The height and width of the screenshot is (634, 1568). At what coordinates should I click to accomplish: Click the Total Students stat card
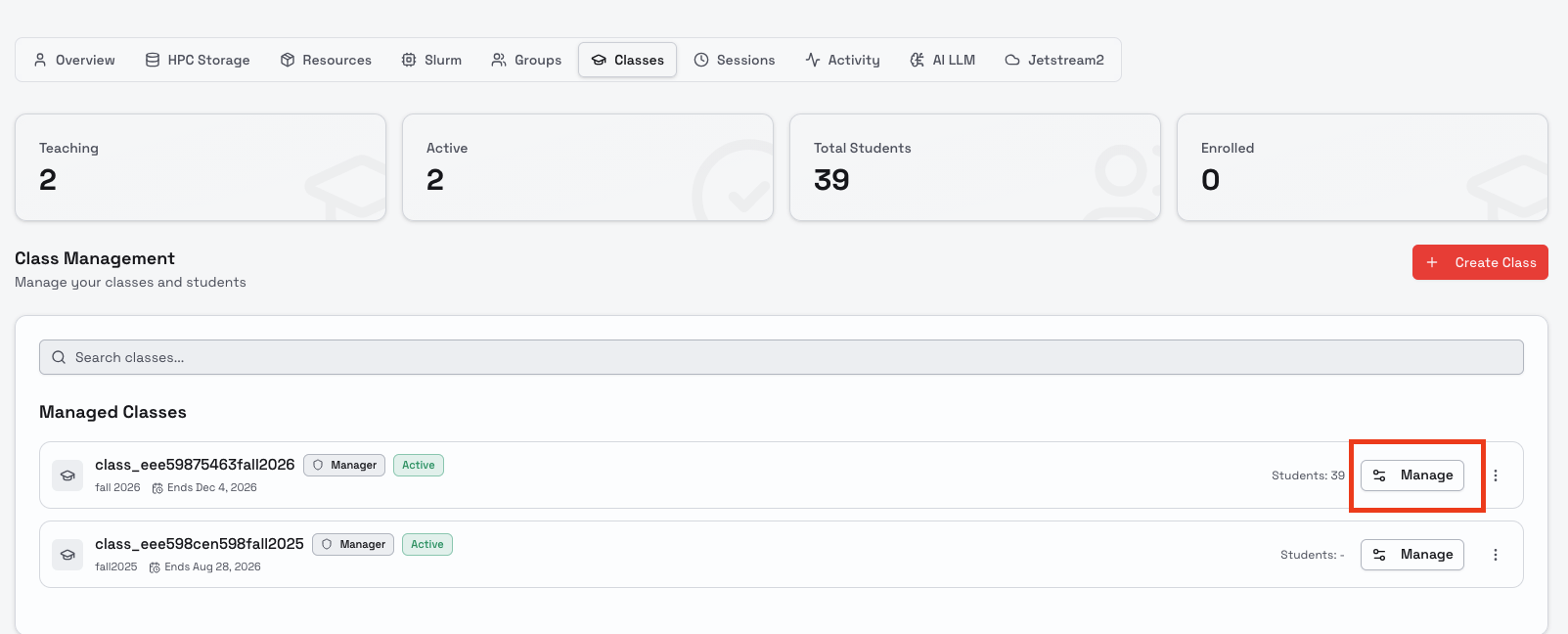975,167
